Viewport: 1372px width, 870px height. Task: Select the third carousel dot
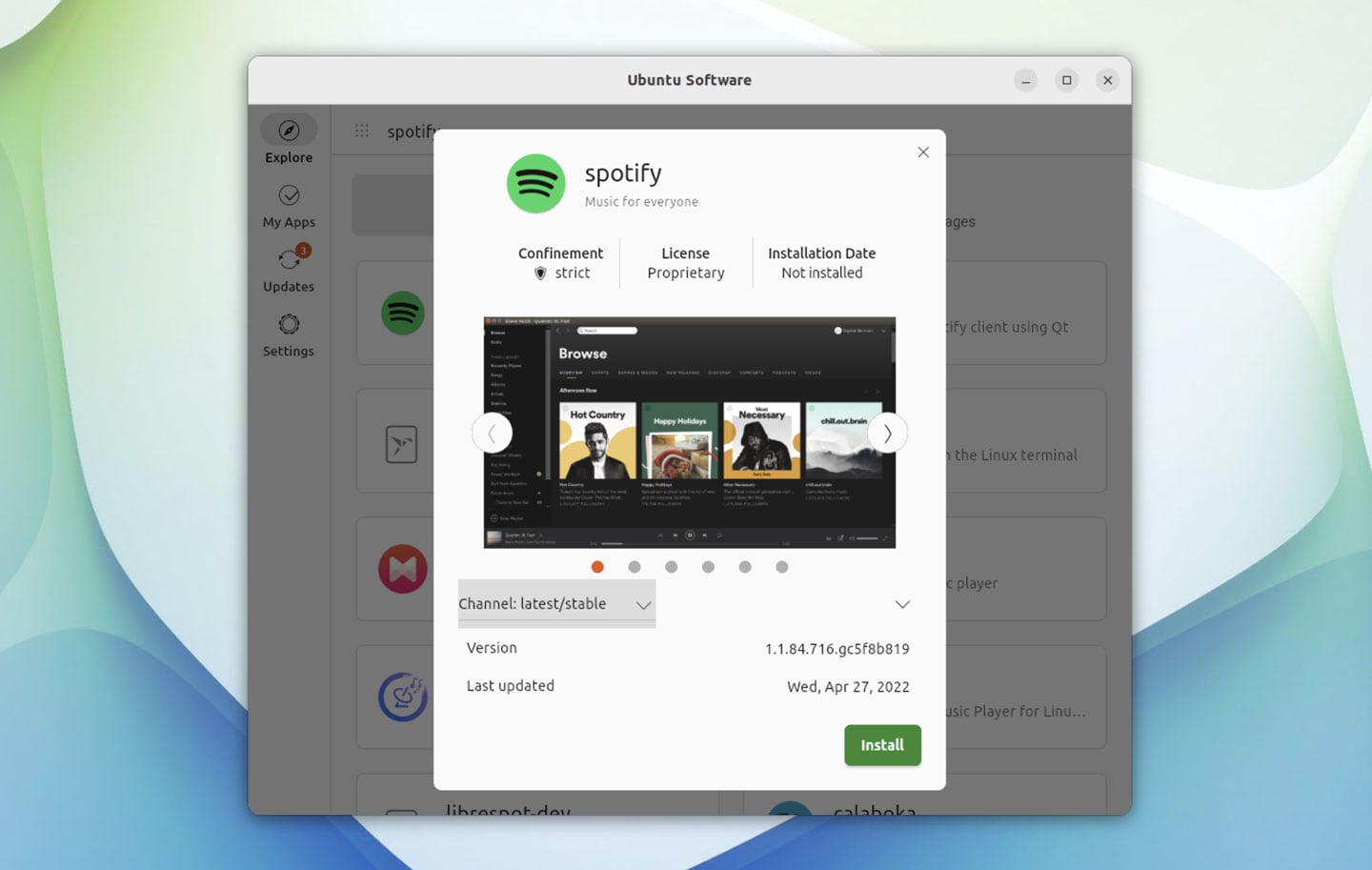pos(672,567)
